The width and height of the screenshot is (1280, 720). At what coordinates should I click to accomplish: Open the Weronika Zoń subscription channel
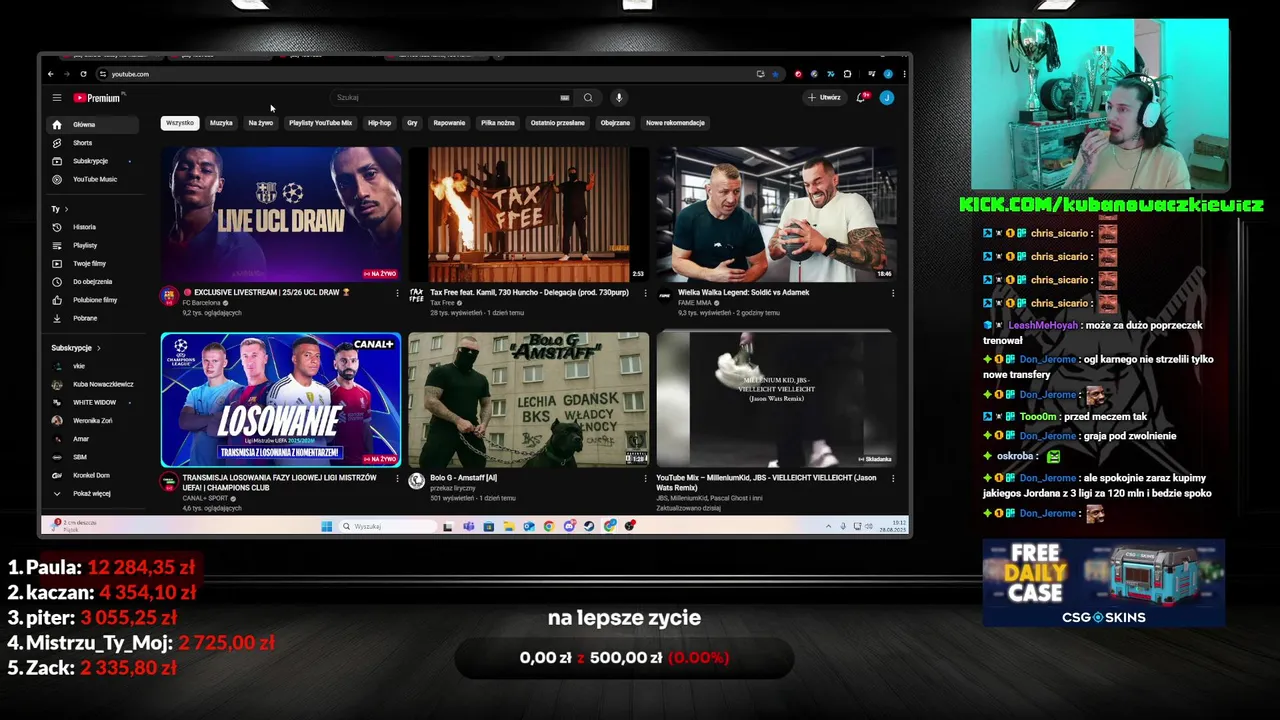click(92, 421)
